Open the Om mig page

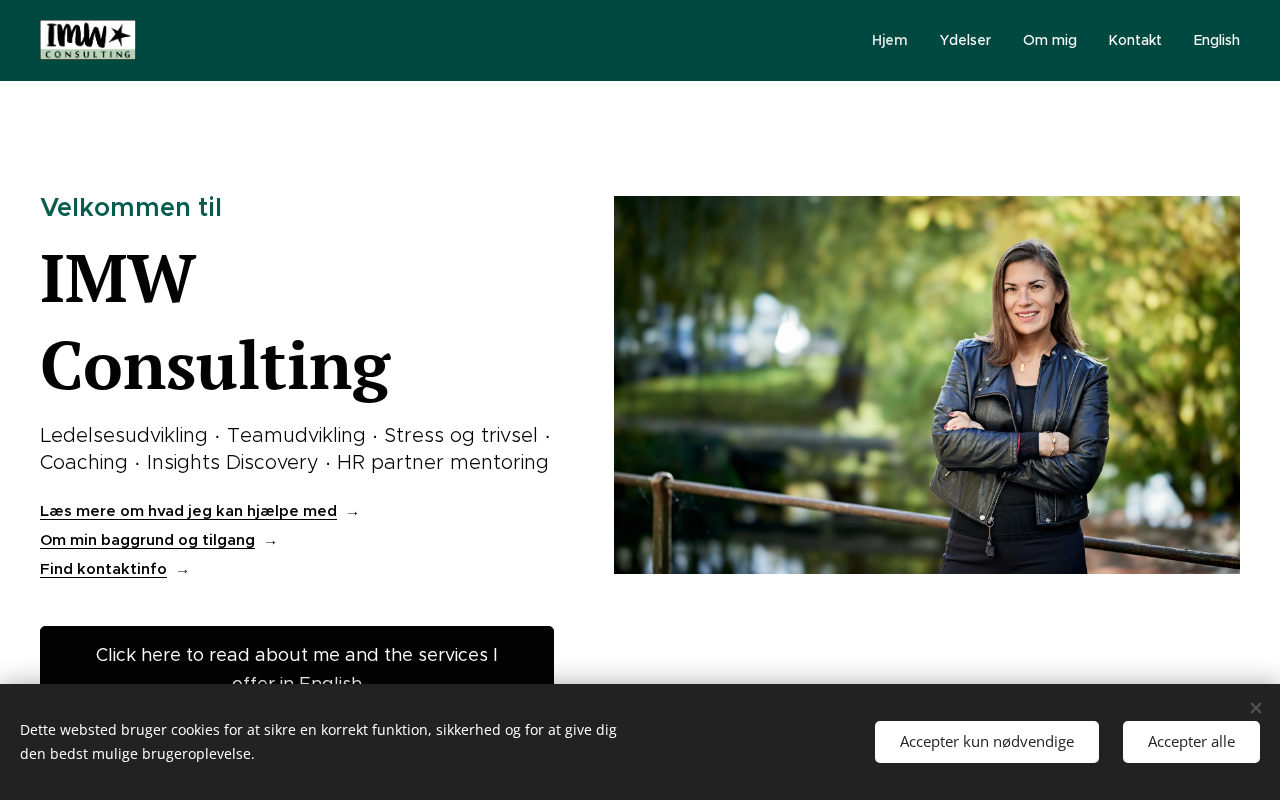(1050, 40)
